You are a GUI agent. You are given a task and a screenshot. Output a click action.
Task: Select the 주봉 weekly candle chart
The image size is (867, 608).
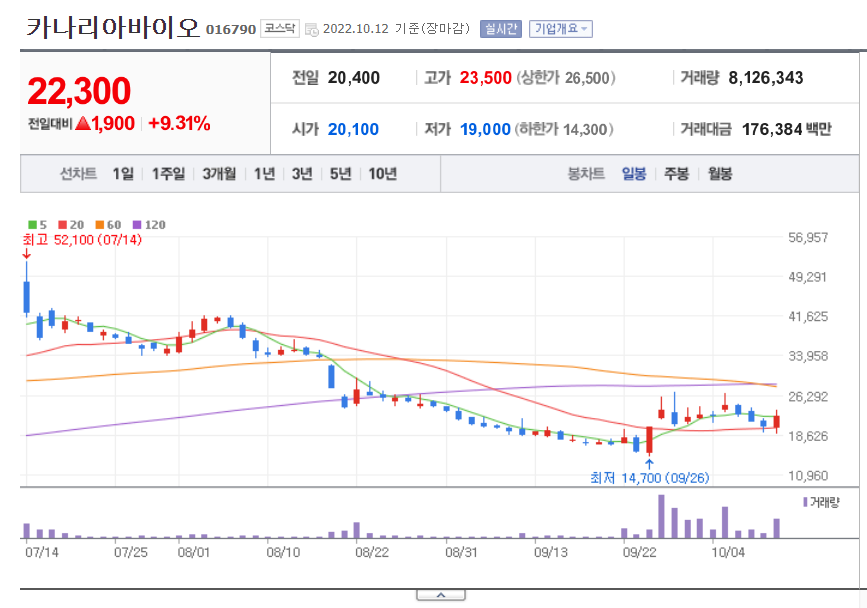point(676,174)
